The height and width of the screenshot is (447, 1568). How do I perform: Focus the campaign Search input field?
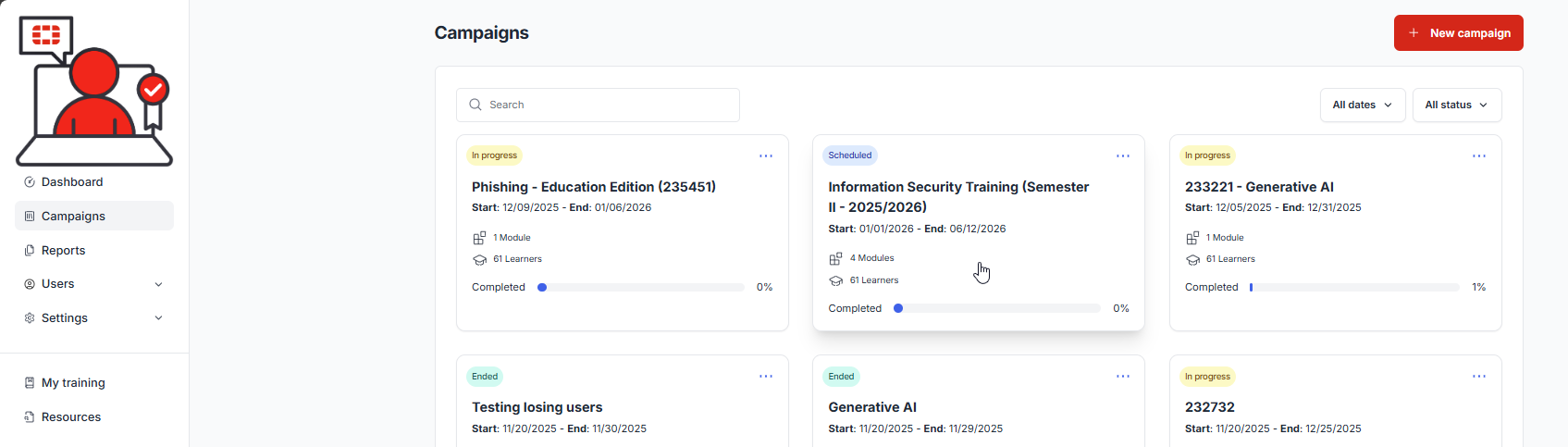pyautogui.click(x=598, y=105)
